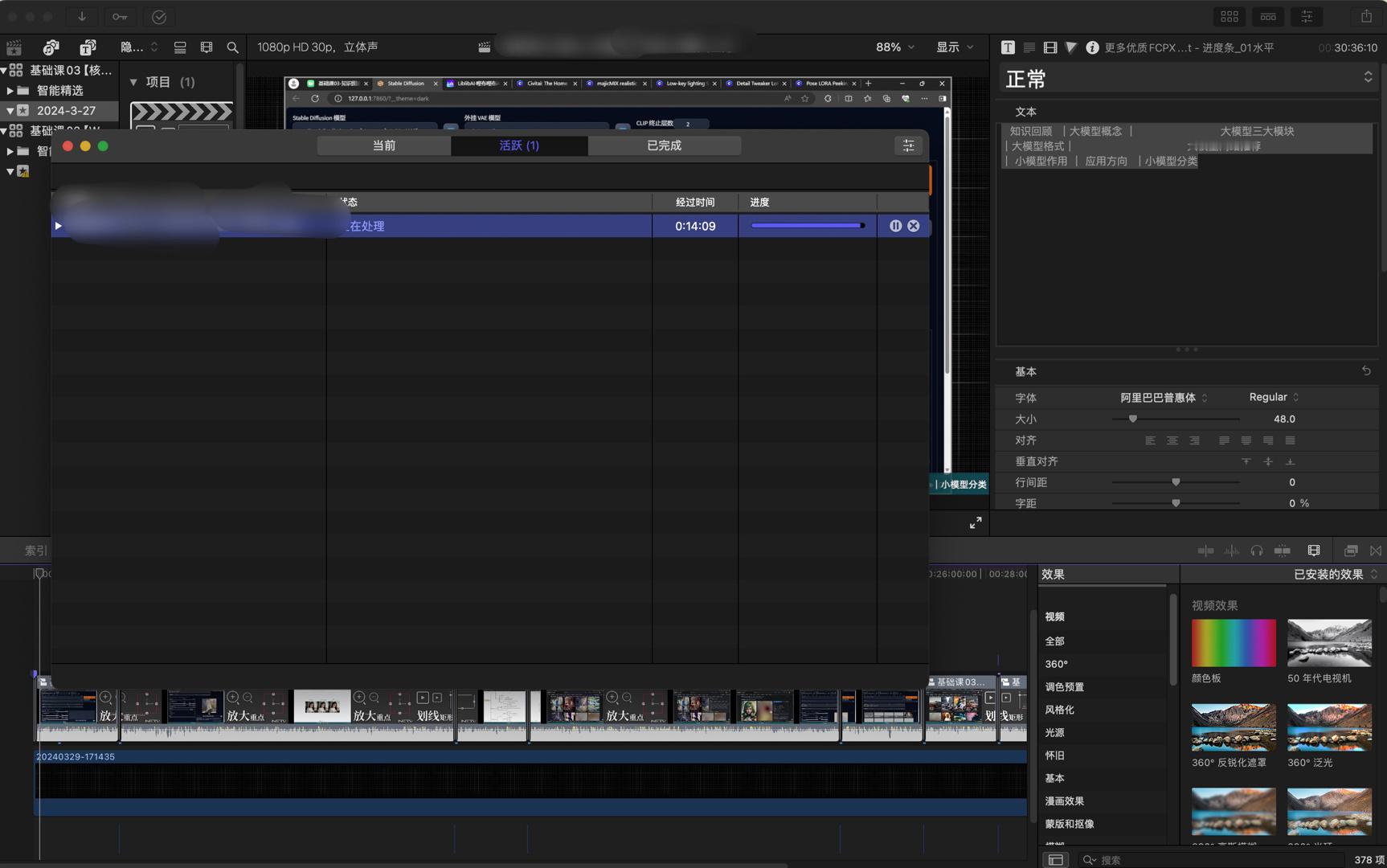Show the libraries sidebar clapper icon
Image resolution: width=1387 pixels, height=868 pixels.
14,47
